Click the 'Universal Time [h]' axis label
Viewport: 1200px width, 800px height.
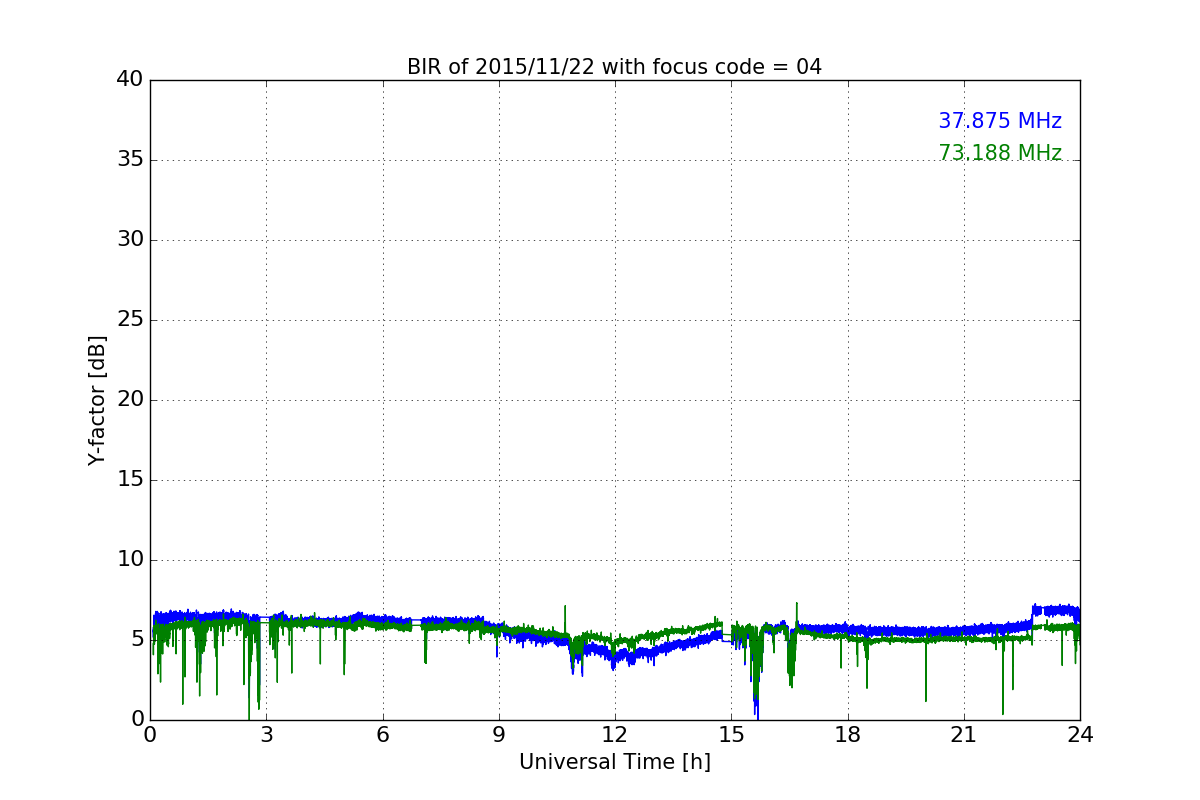[615, 762]
